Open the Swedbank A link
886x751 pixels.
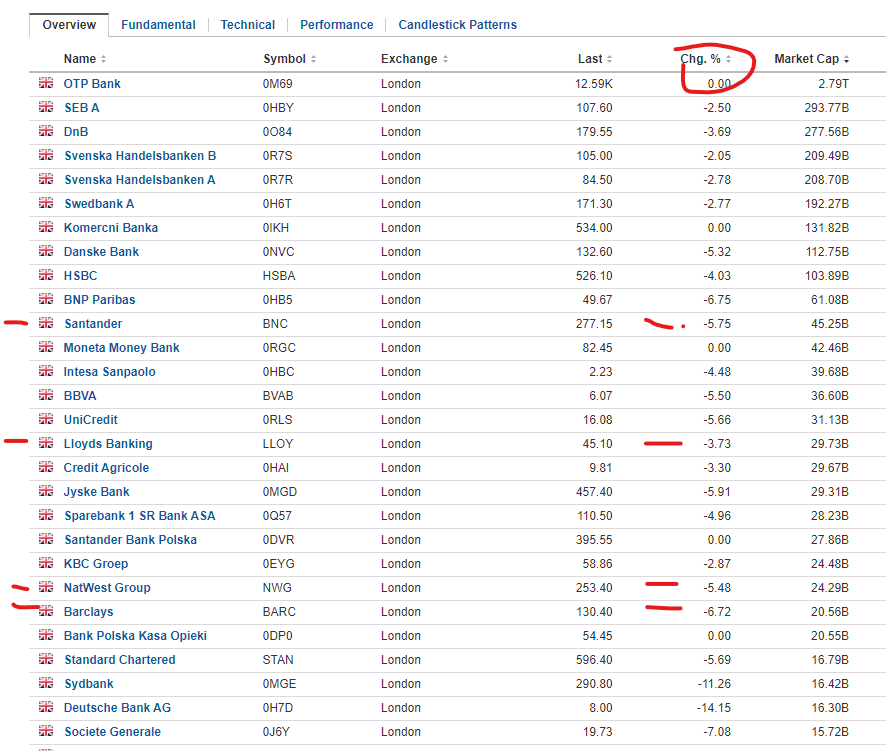(99, 204)
